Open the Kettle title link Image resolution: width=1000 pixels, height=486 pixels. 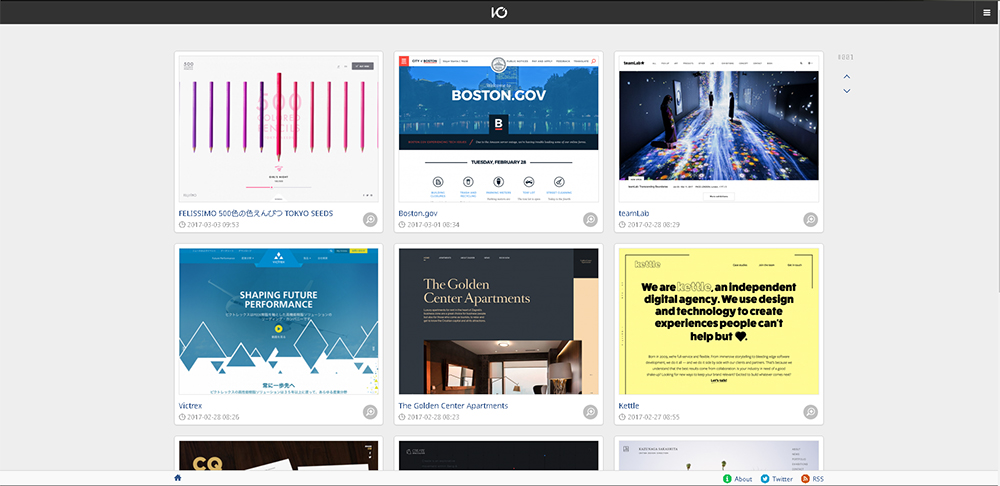629,406
